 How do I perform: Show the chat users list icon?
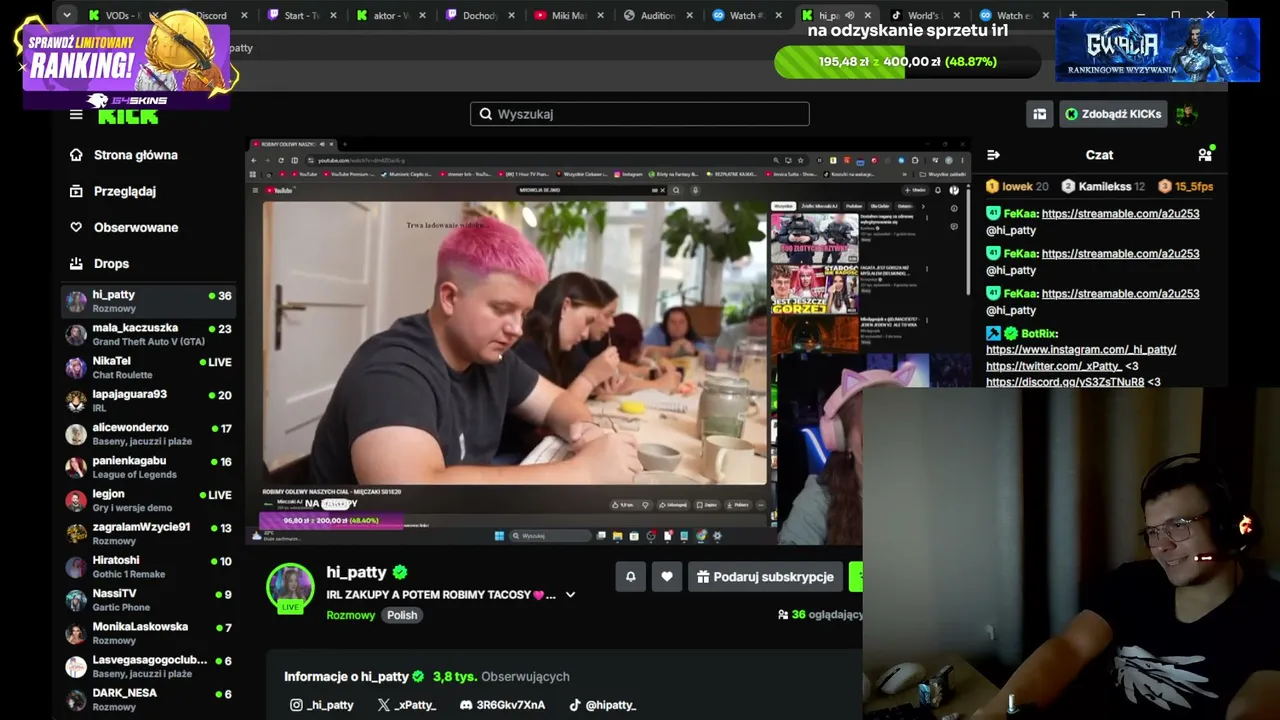click(x=1205, y=155)
